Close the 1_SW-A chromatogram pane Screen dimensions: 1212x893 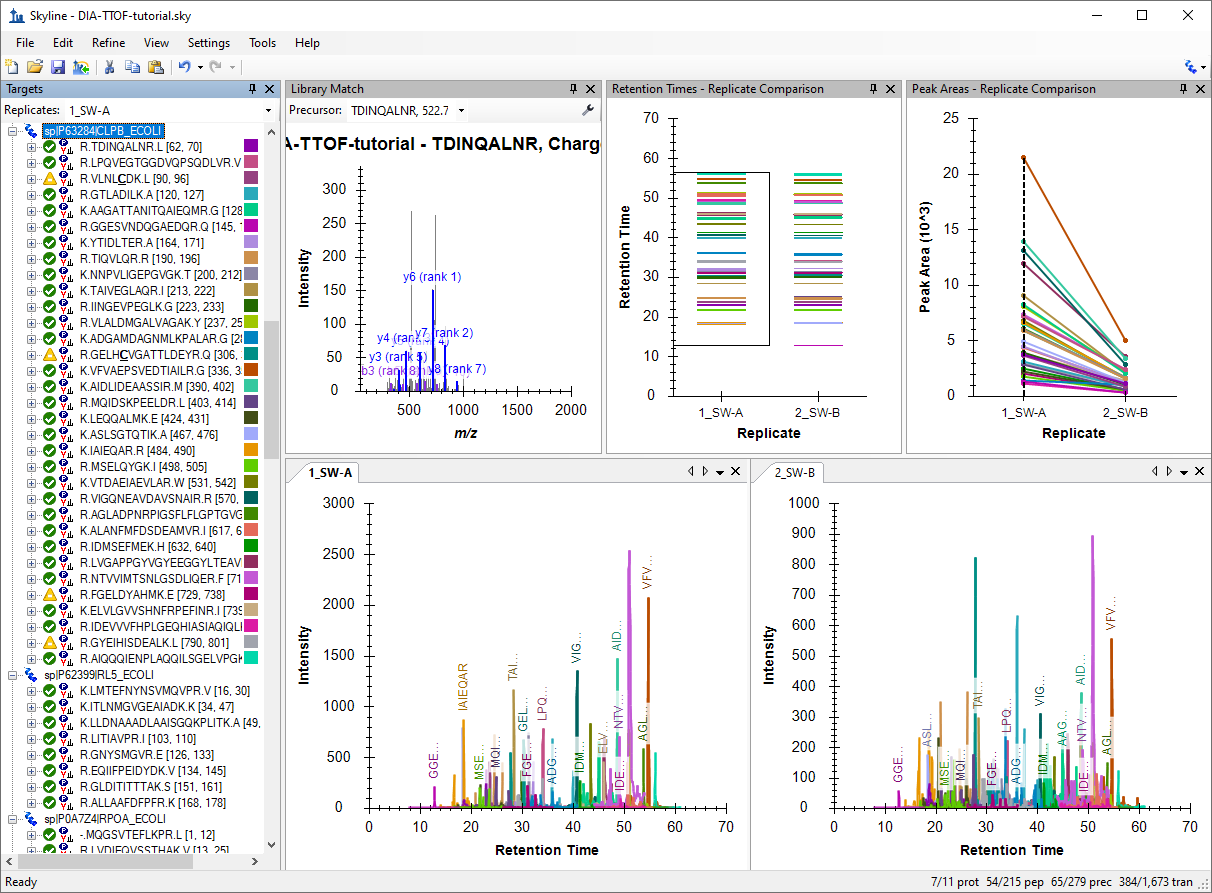tap(736, 472)
